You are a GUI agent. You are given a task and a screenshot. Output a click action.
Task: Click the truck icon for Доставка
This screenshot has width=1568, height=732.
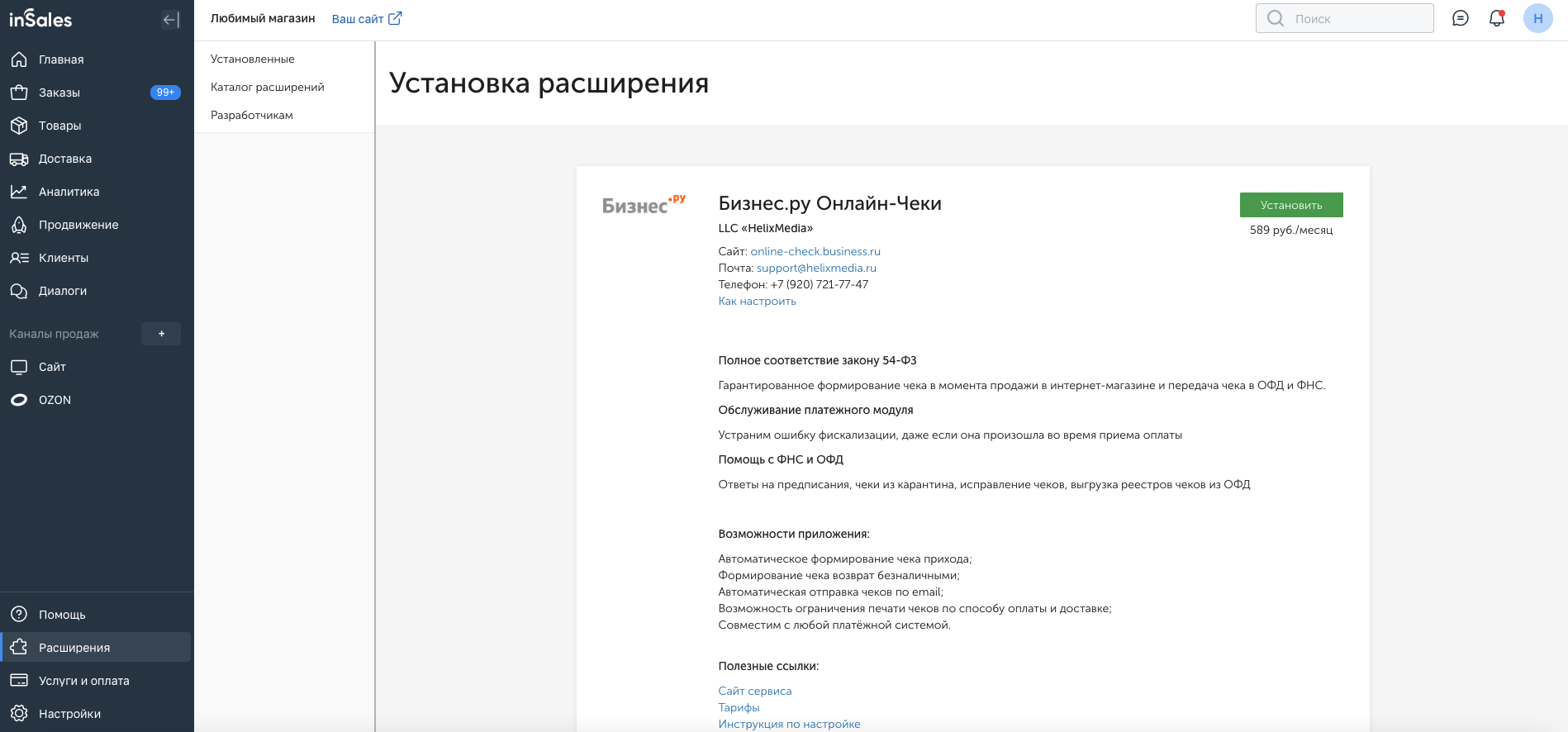19,159
